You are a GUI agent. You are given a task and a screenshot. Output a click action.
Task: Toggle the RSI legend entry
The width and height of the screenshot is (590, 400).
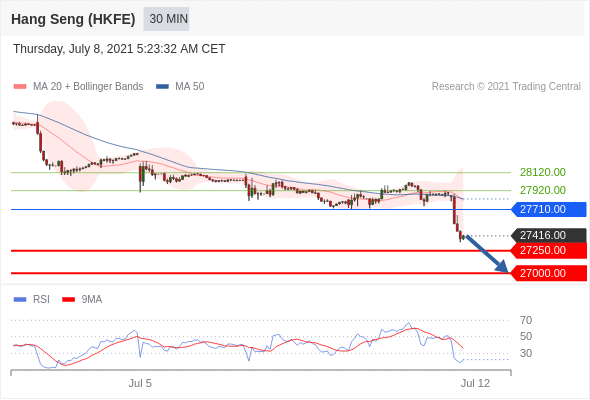31,300
